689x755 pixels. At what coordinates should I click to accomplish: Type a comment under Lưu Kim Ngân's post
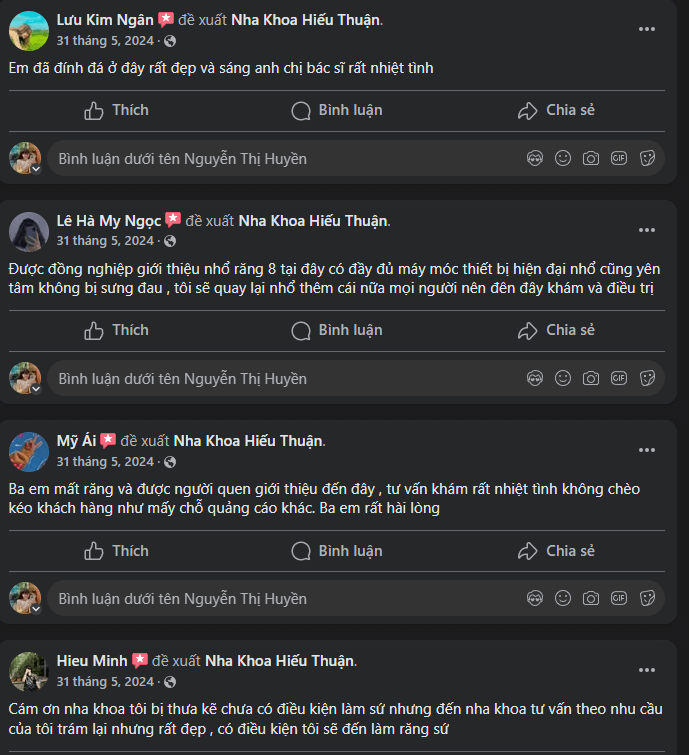[x=280, y=158]
